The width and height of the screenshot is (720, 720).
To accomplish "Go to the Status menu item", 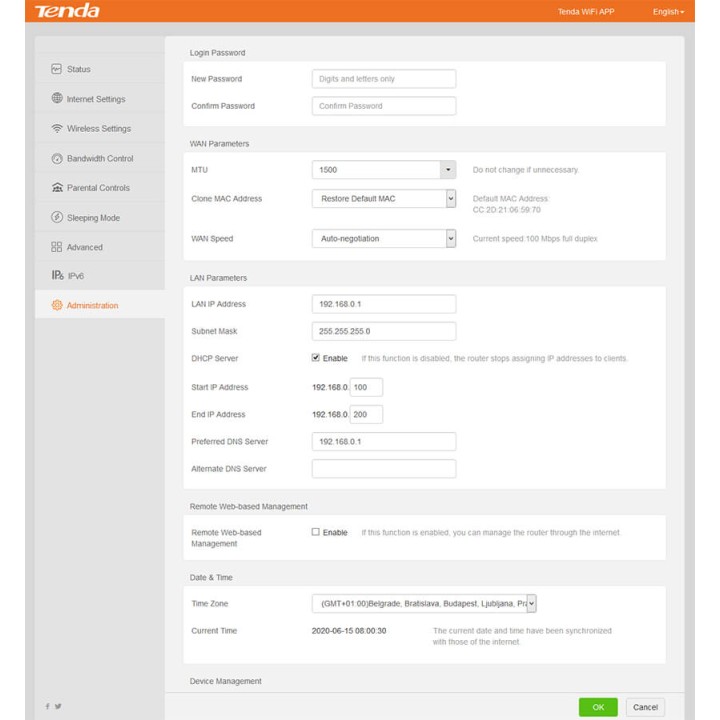I will coord(100,69).
